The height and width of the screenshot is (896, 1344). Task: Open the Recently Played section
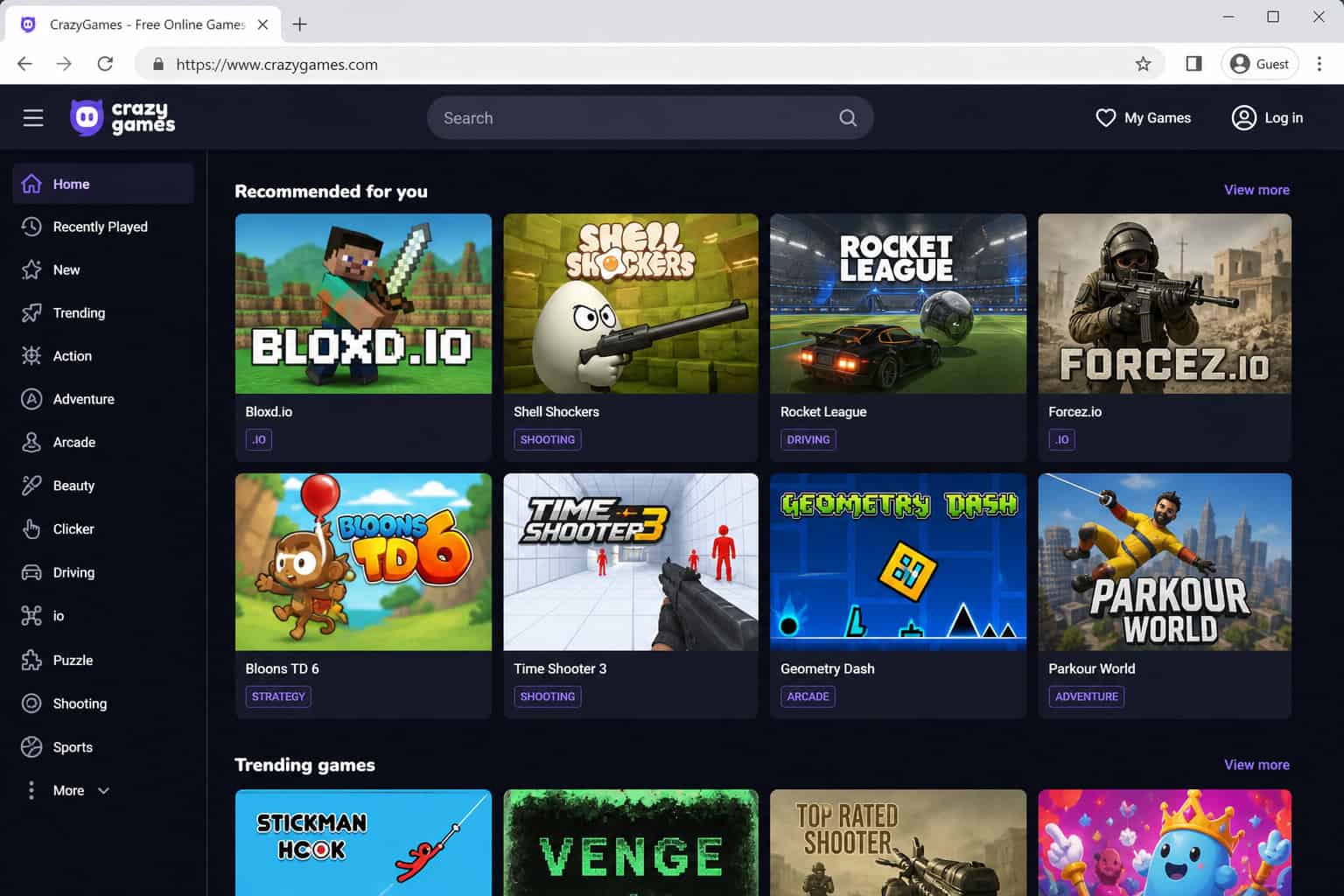[100, 227]
